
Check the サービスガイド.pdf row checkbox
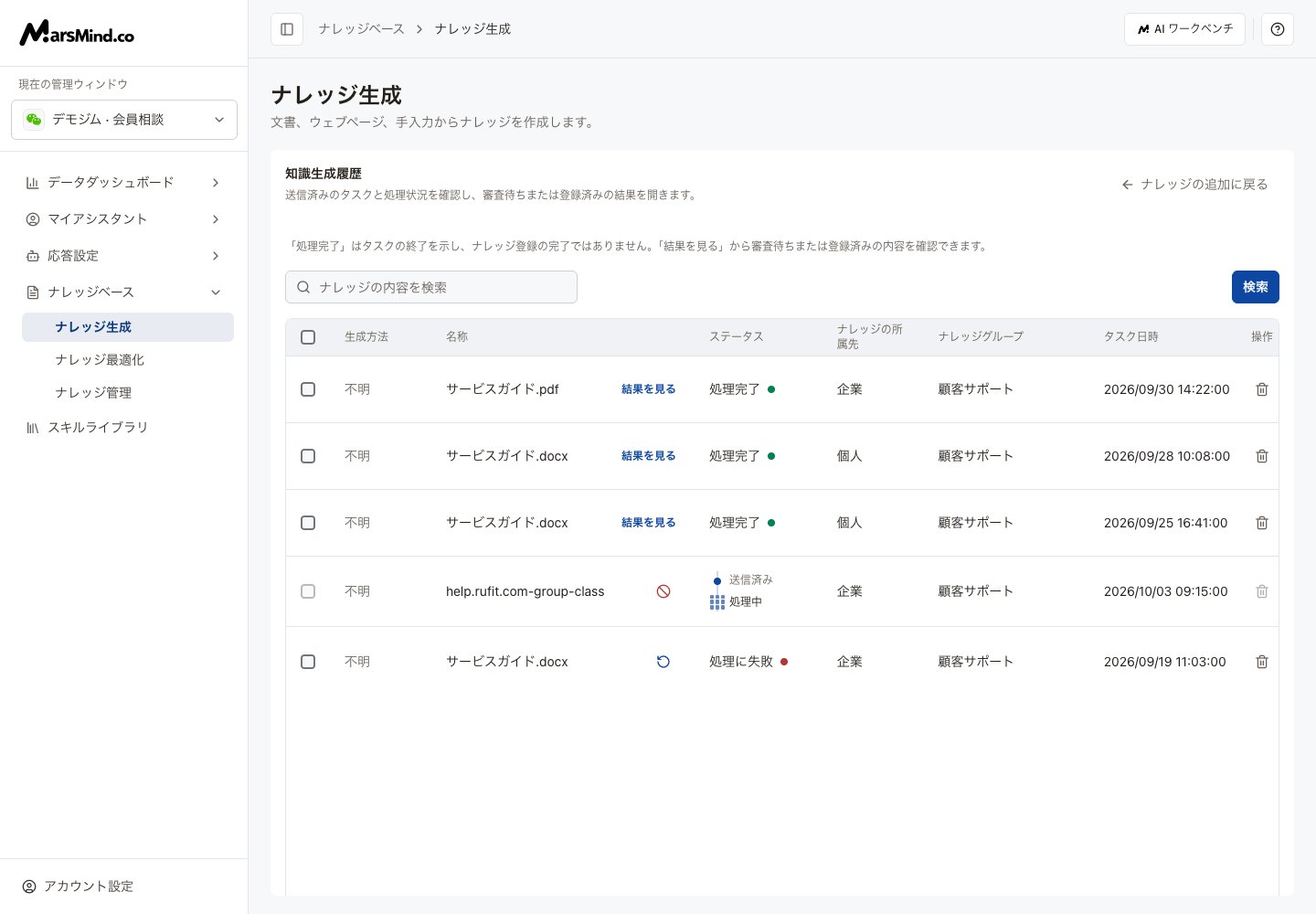click(308, 389)
